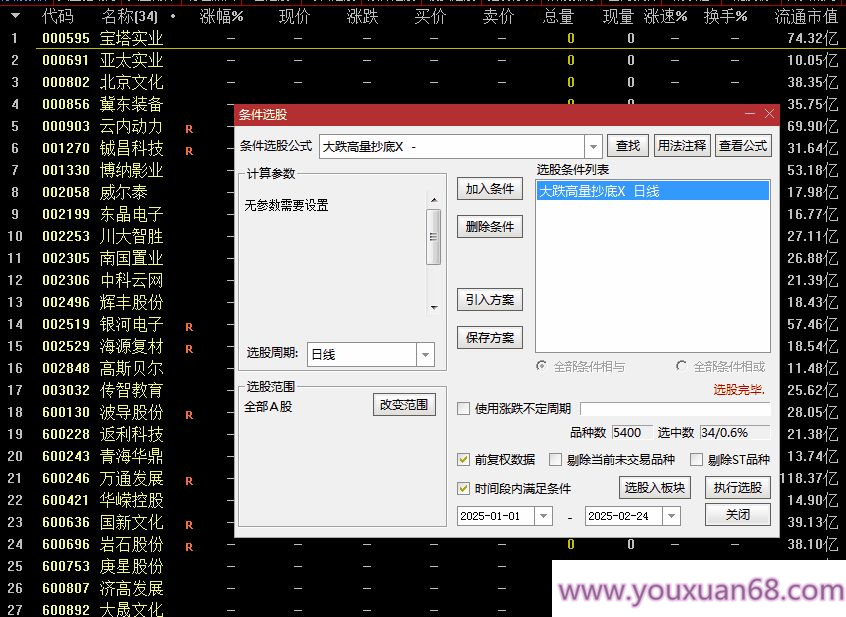Select 大跌高量抄底X 日线 in condition list
846x617 pixels.
pos(652,191)
